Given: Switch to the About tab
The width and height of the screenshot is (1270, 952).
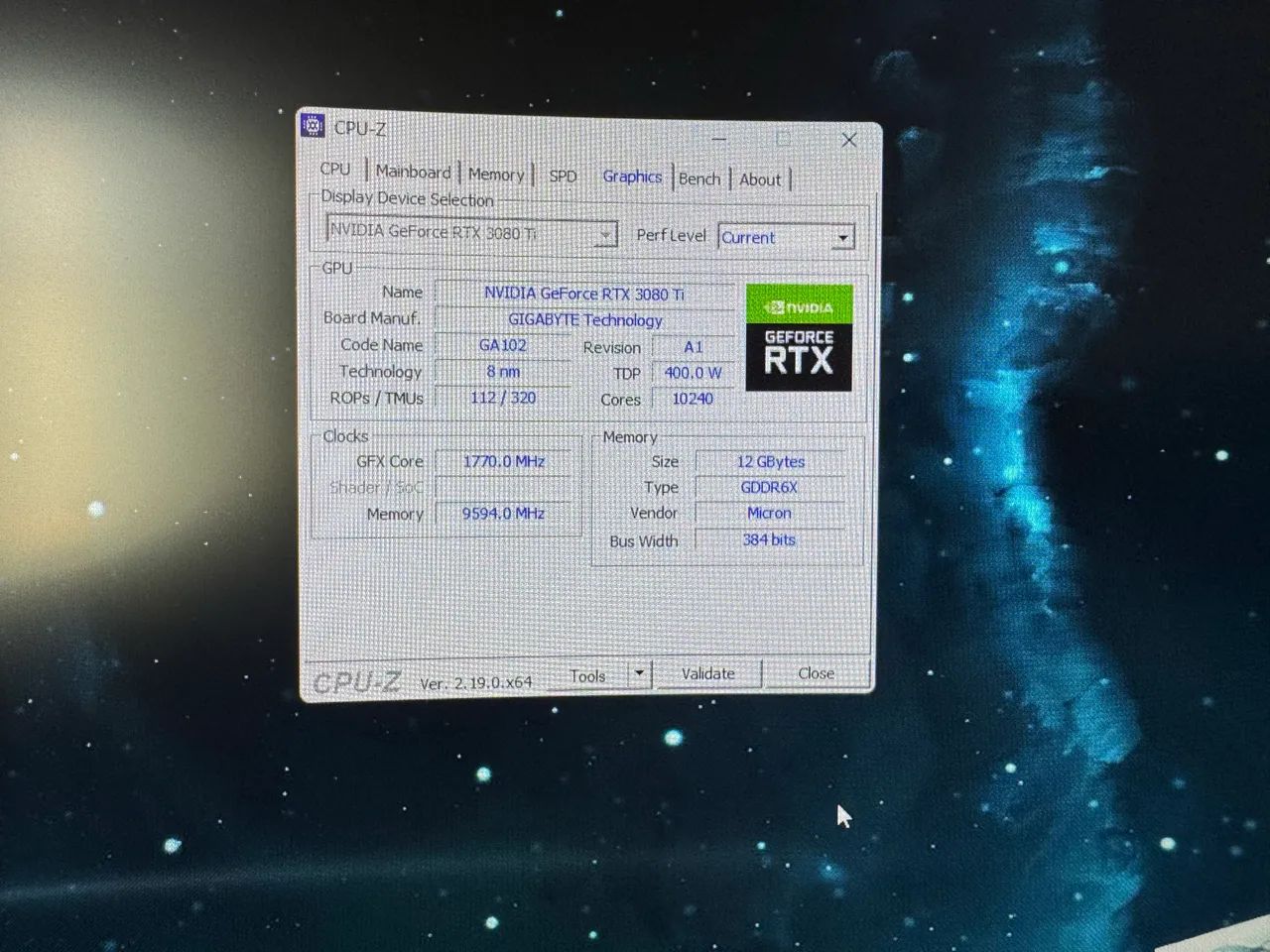Looking at the screenshot, I should click(760, 179).
